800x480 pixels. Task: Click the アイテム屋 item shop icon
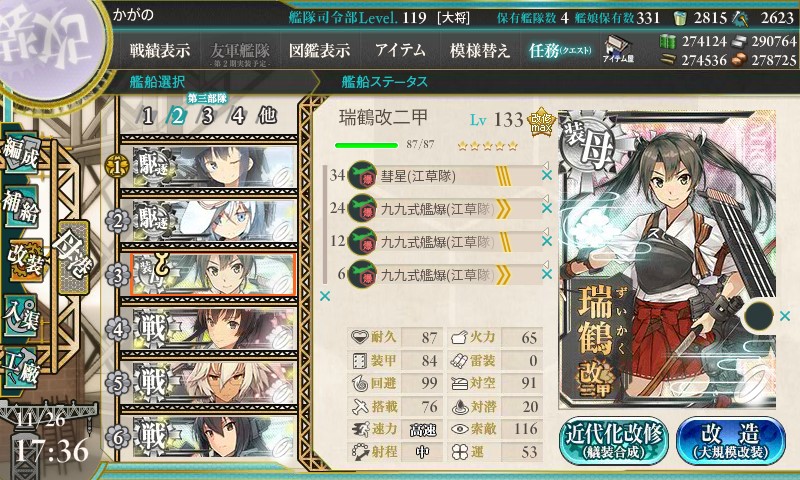[618, 50]
